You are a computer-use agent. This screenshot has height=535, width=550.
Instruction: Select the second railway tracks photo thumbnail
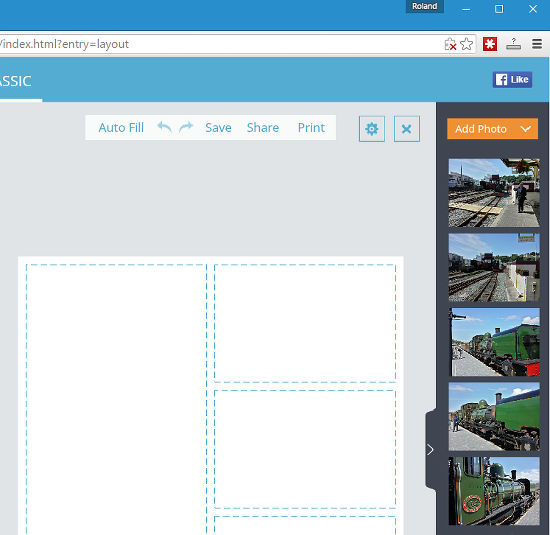[494, 267]
